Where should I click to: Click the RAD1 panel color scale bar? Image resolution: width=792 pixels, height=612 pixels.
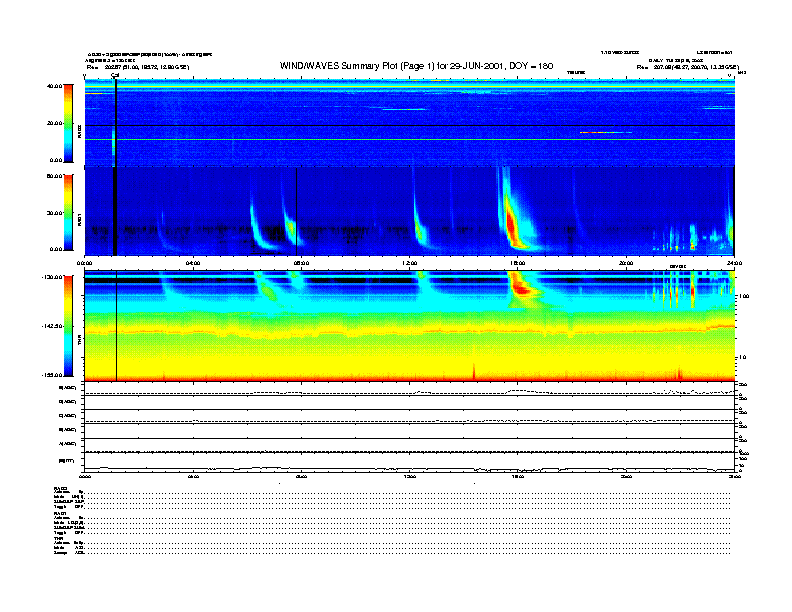point(68,212)
